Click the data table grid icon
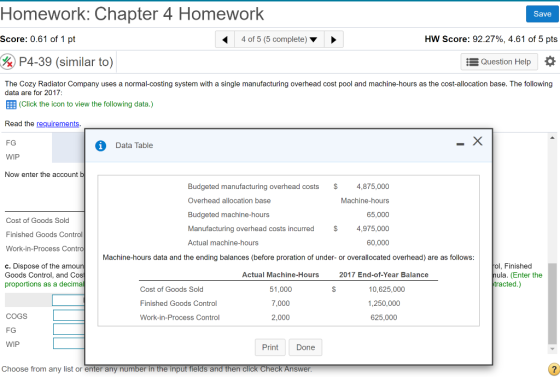This screenshot has width=560, height=377. click(x=11, y=105)
